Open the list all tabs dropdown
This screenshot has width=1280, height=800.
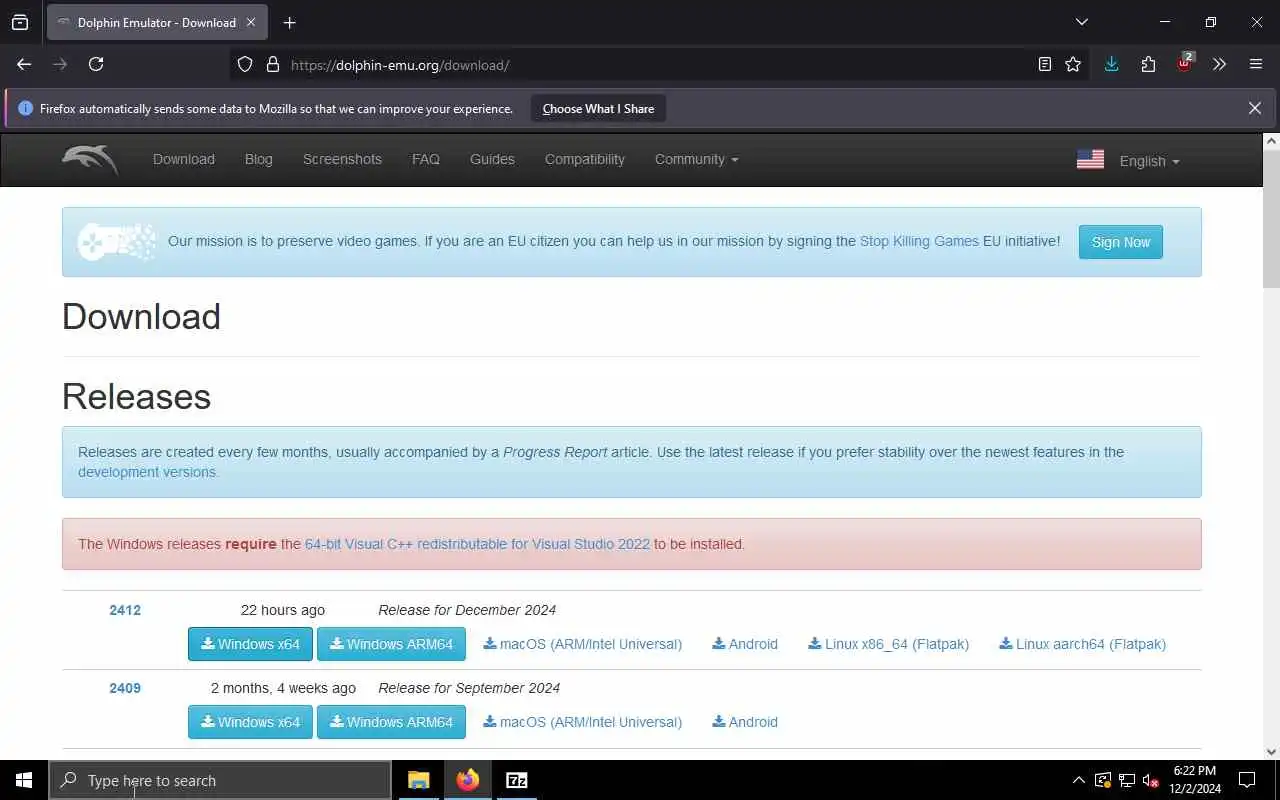click(1082, 22)
